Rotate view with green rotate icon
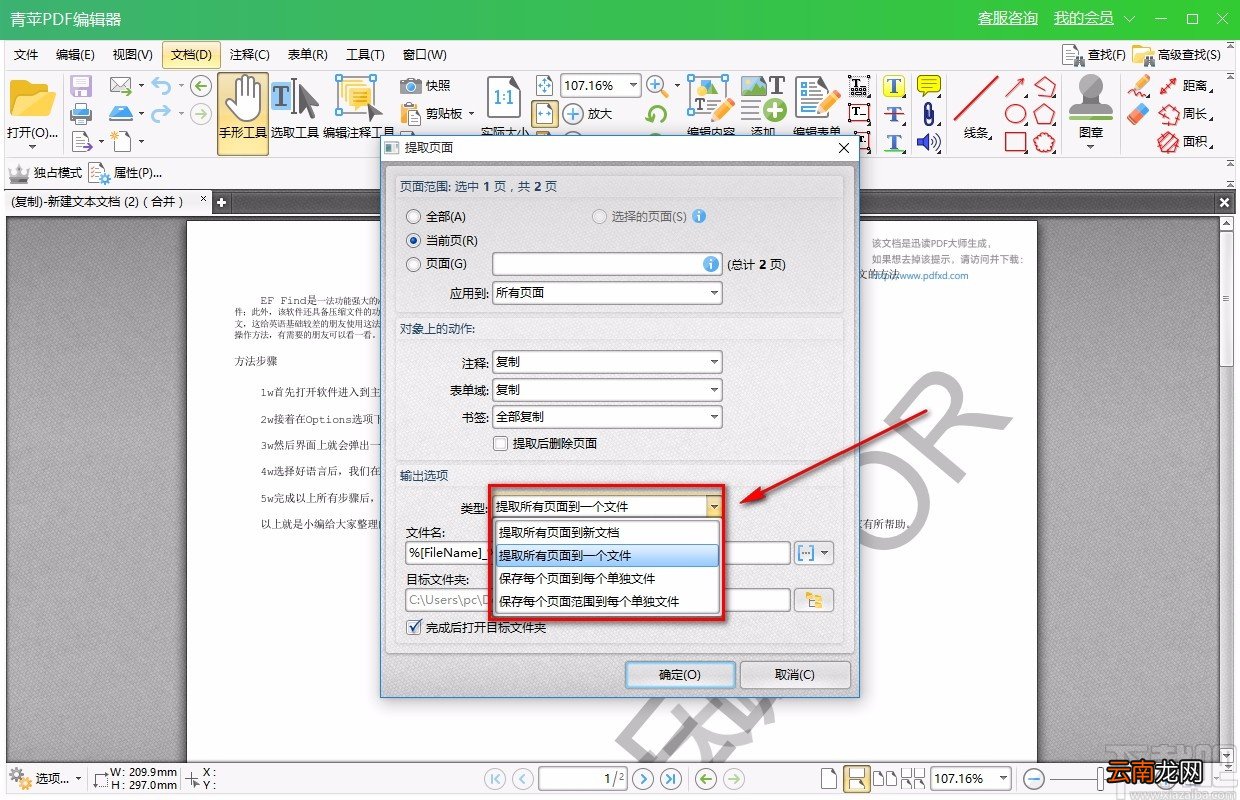Screen dimensions: 1240x800 click(657, 115)
